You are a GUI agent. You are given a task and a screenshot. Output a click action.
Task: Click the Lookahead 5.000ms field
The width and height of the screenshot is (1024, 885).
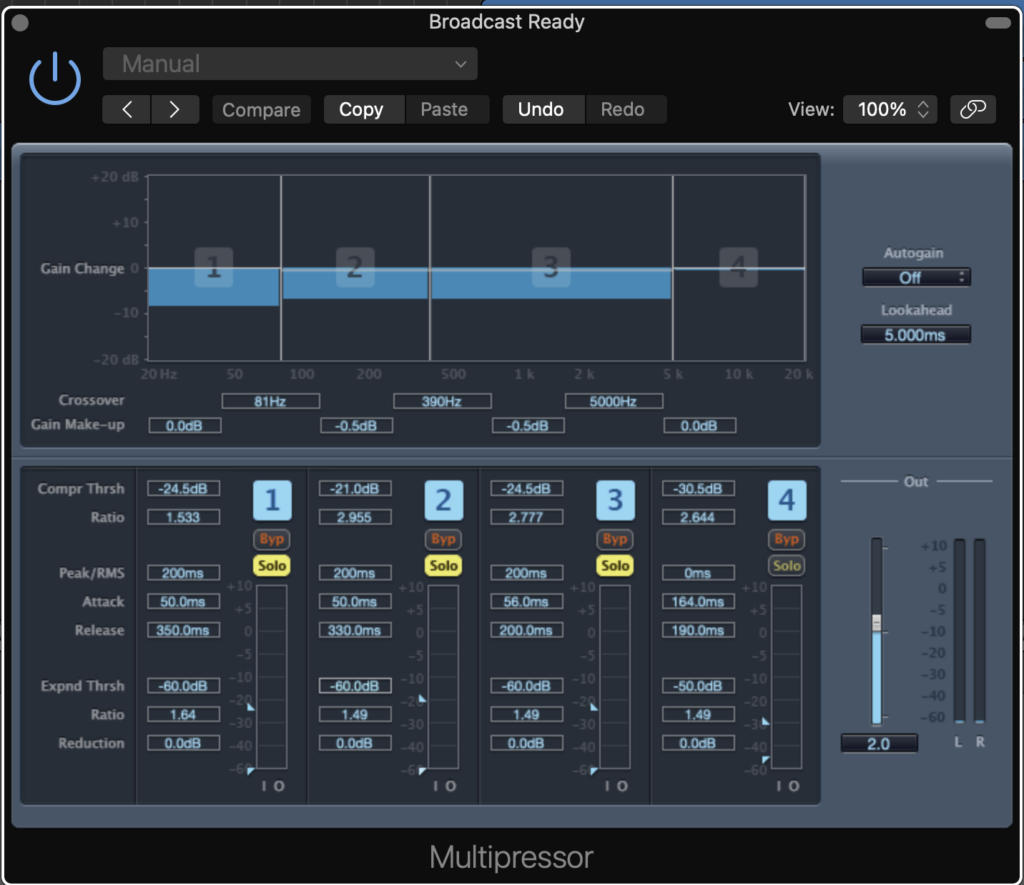916,335
